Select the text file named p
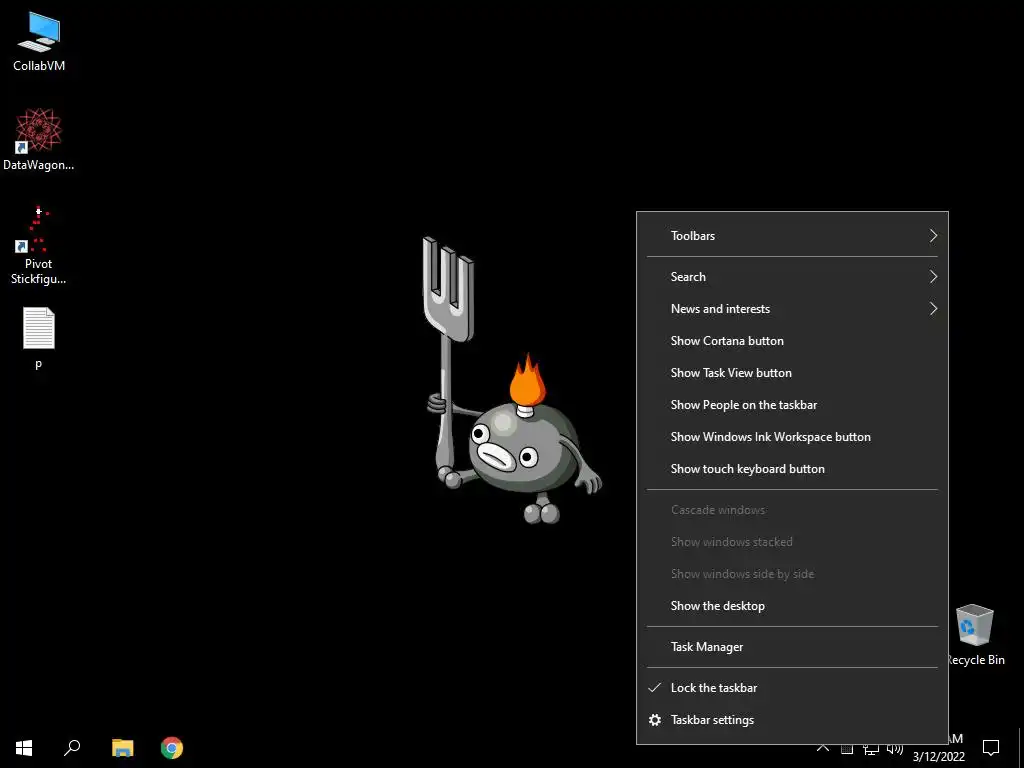The image size is (1024, 768). coord(39,338)
